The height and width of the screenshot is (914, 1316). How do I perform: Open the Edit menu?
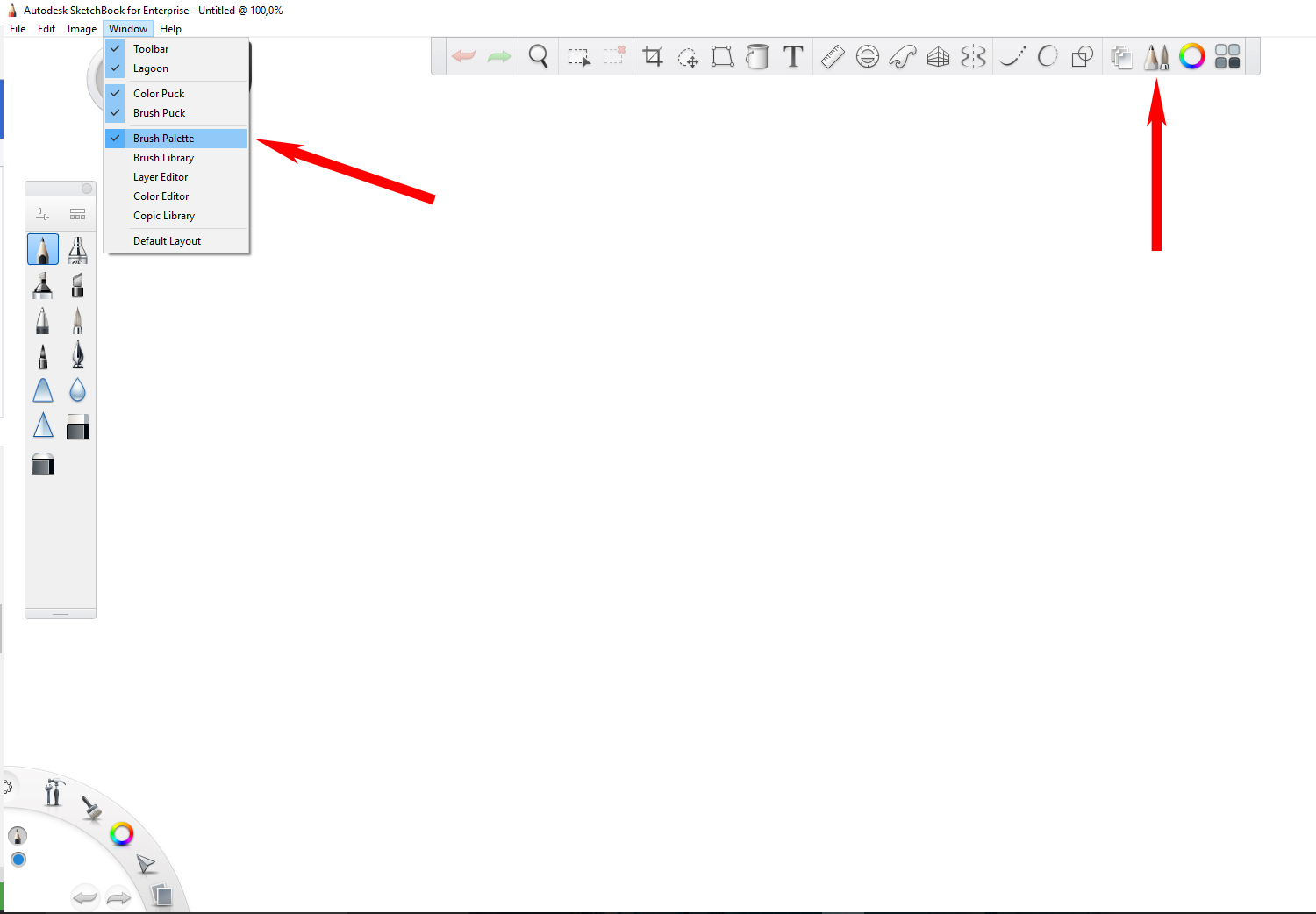[46, 28]
